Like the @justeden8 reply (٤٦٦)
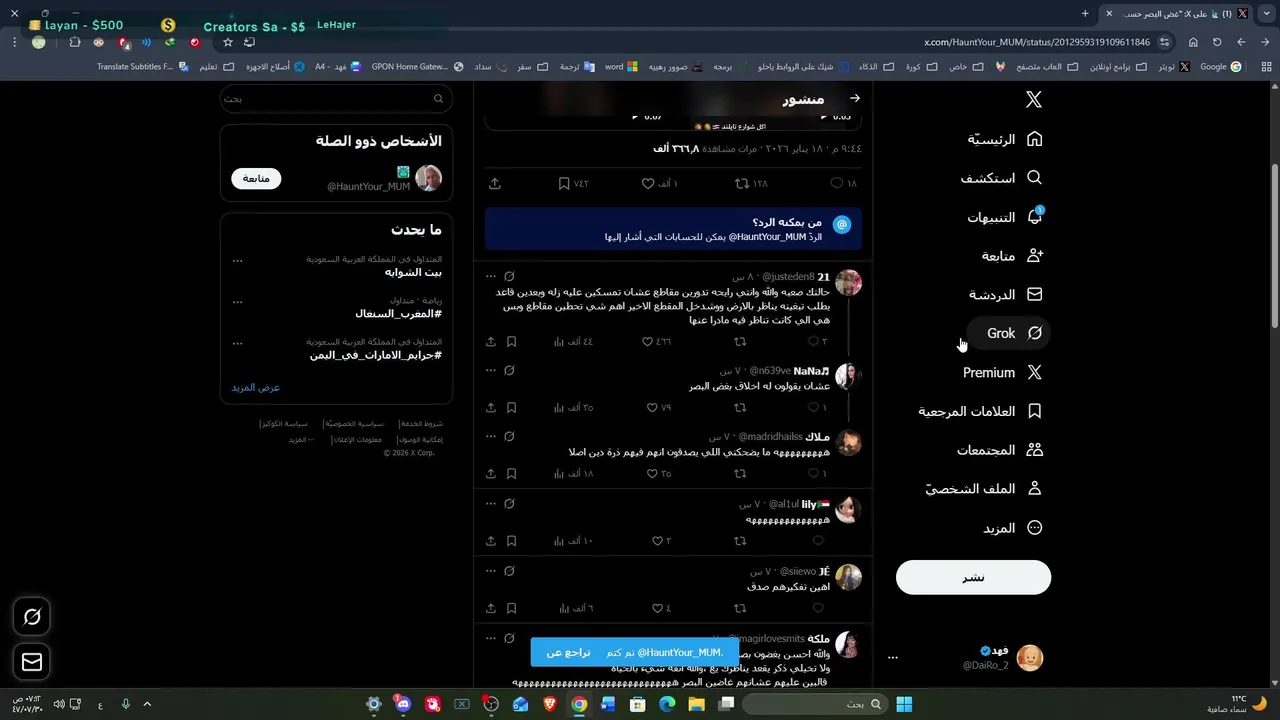Screen dimensions: 1280x720 648,342
